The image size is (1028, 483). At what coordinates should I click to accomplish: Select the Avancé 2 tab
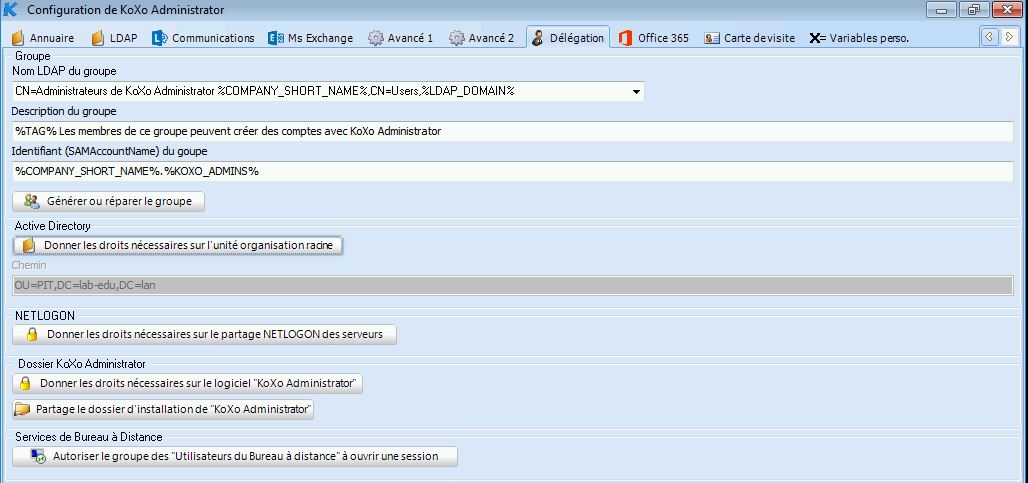482,38
